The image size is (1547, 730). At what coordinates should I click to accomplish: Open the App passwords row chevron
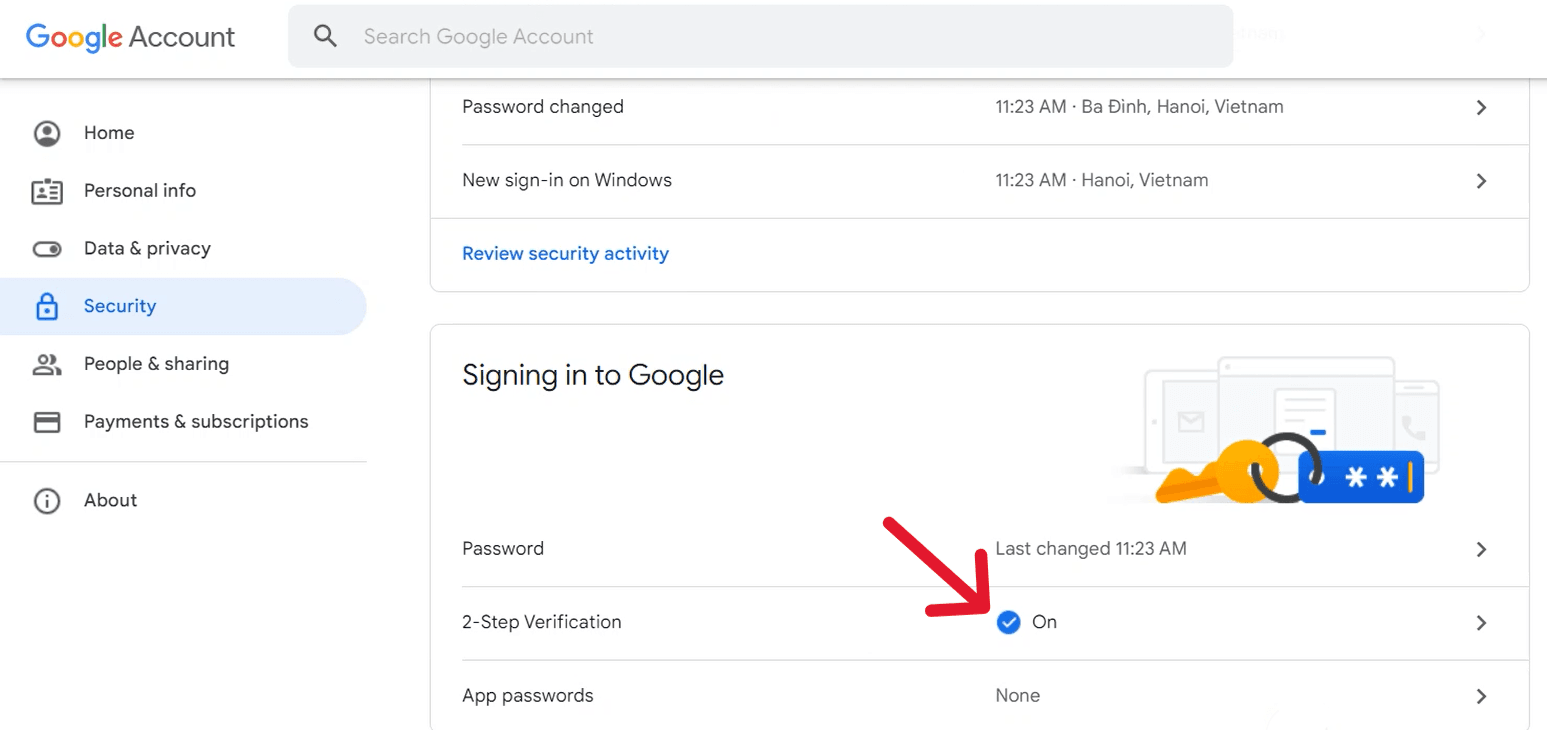coord(1481,695)
